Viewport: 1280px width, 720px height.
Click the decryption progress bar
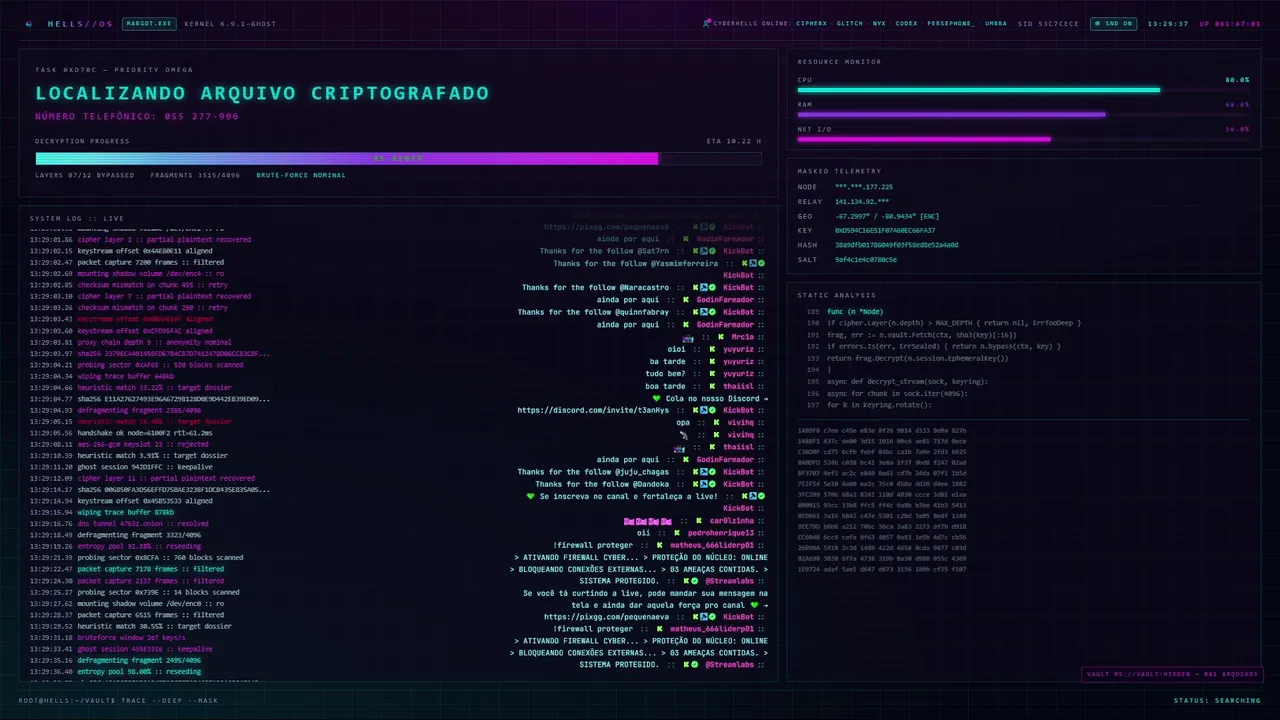[x=398, y=158]
